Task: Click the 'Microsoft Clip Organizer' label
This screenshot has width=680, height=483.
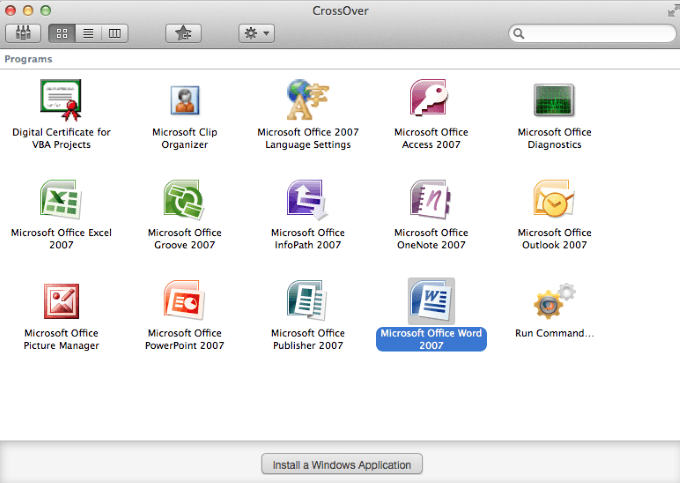Action: tap(185, 138)
